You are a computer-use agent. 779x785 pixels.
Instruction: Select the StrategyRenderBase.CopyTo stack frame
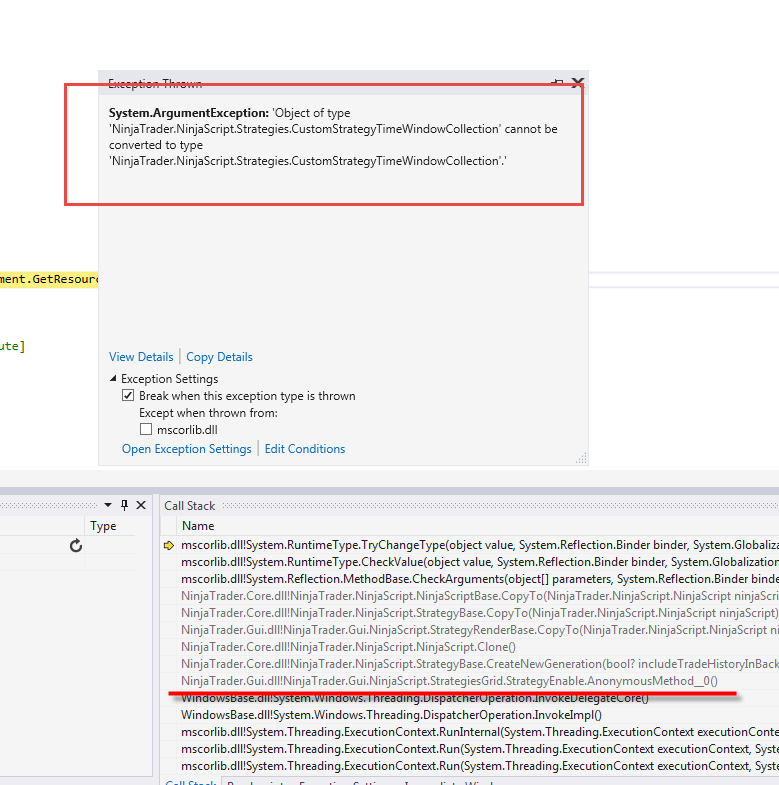[480, 630]
